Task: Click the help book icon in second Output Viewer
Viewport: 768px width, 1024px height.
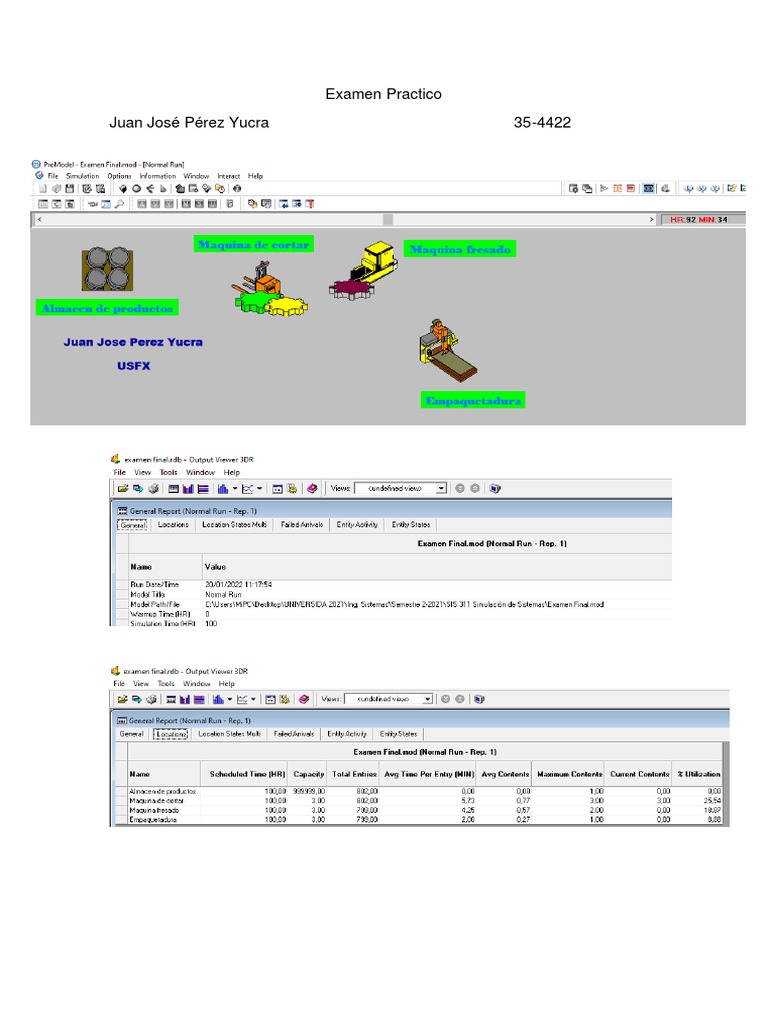Action: [304, 699]
